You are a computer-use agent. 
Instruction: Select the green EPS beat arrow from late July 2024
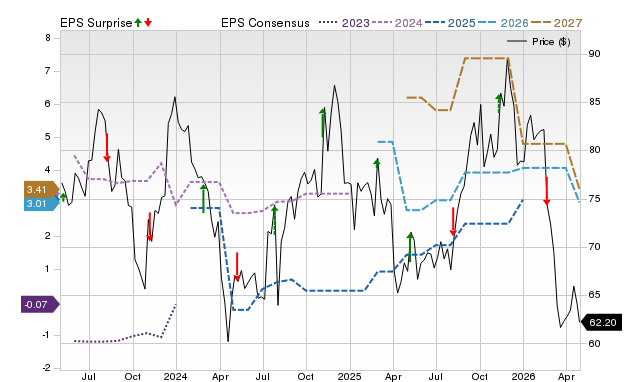pos(275,220)
